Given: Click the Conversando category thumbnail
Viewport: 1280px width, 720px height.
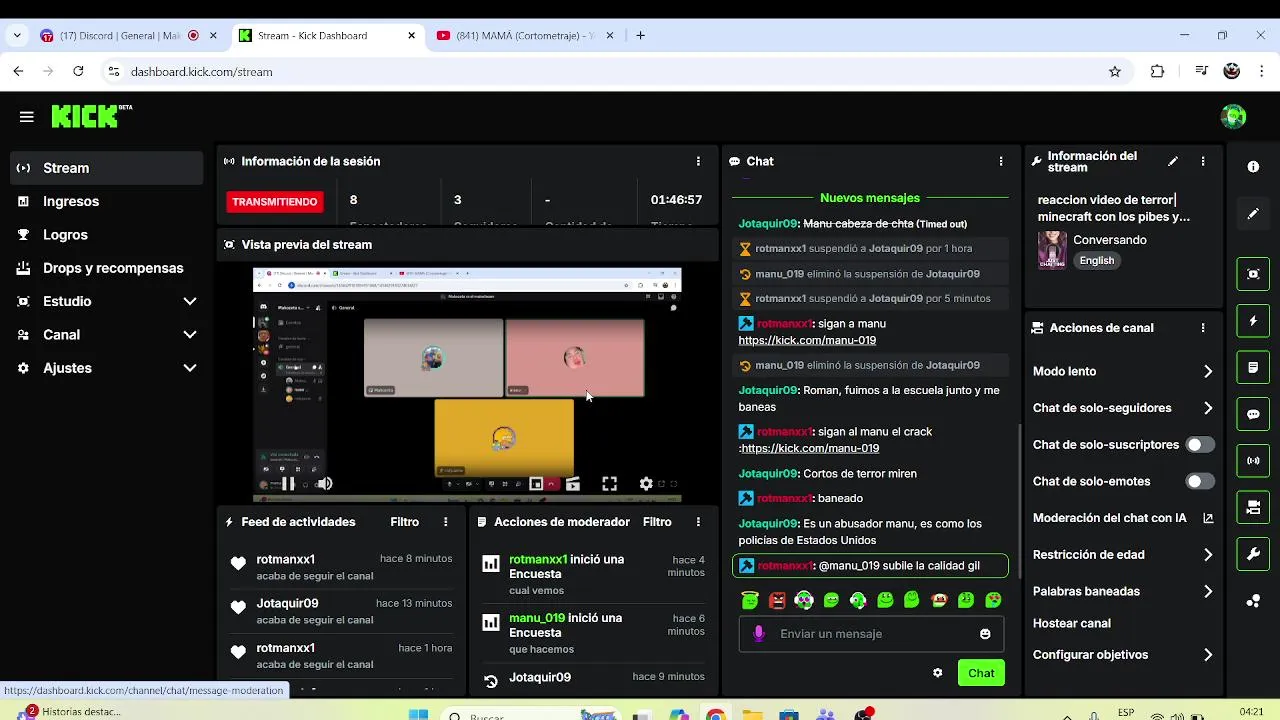Looking at the screenshot, I should pyautogui.click(x=1052, y=250).
